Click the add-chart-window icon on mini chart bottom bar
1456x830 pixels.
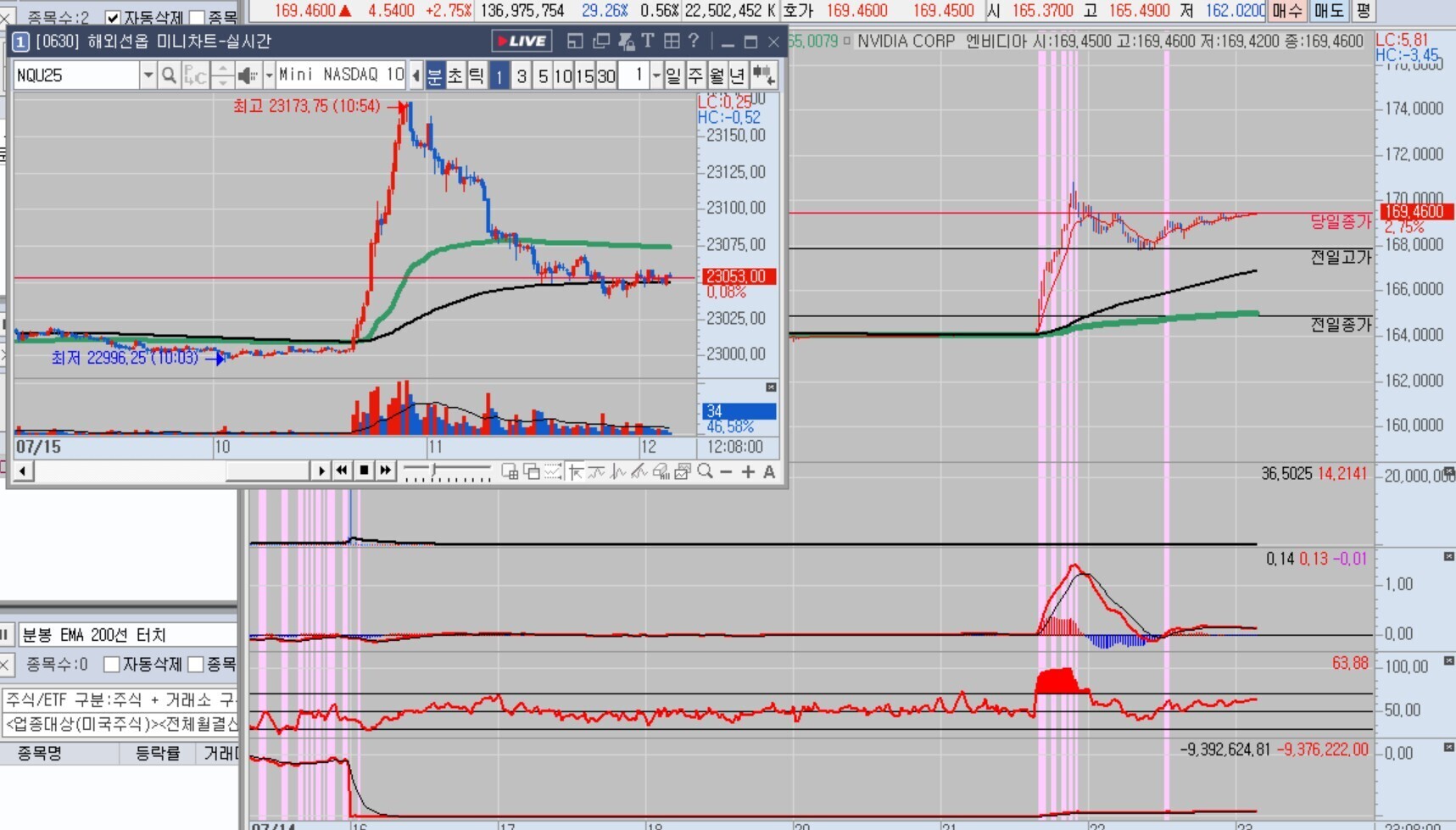click(510, 471)
